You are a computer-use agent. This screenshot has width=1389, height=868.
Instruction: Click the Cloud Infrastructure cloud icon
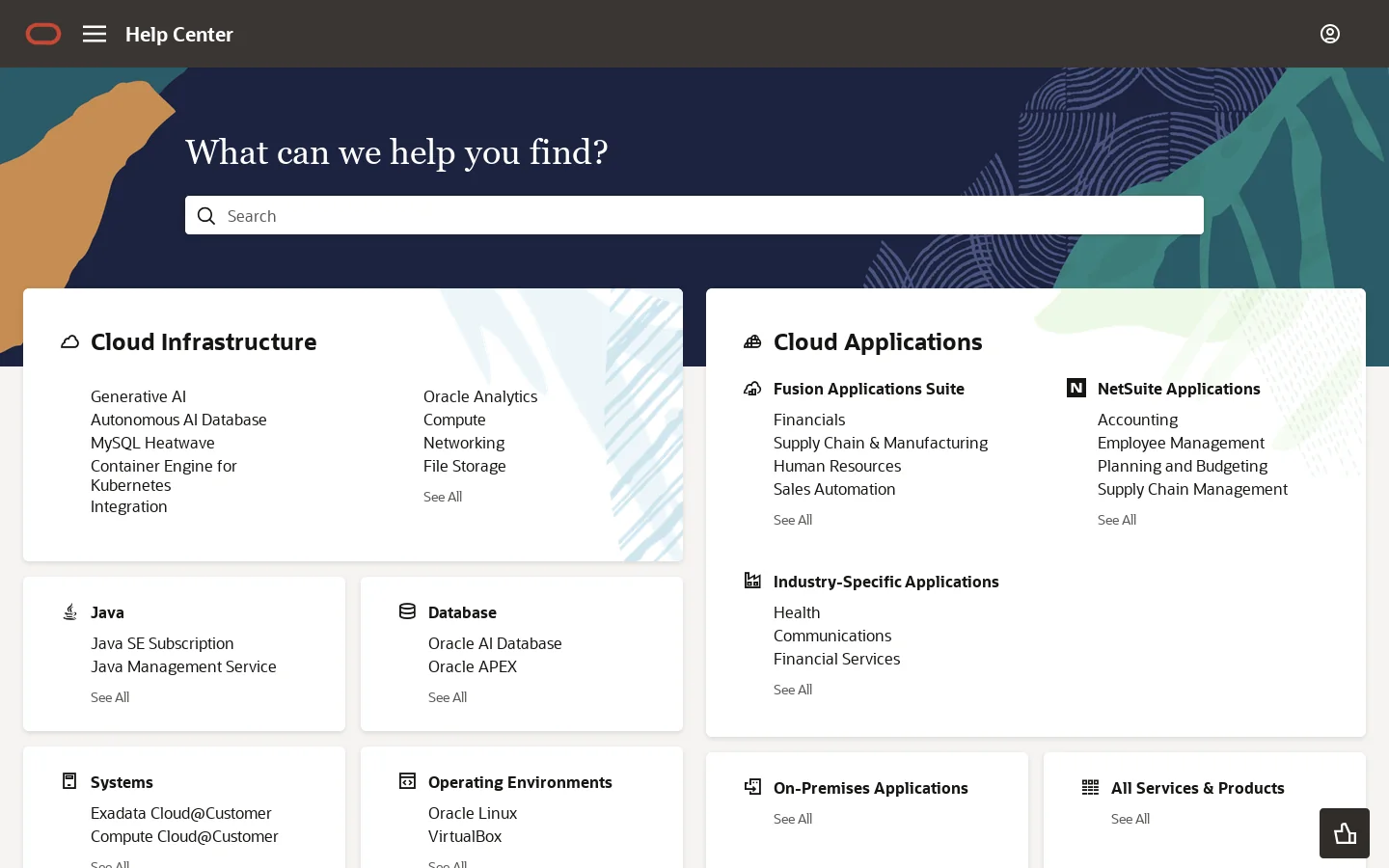69,342
